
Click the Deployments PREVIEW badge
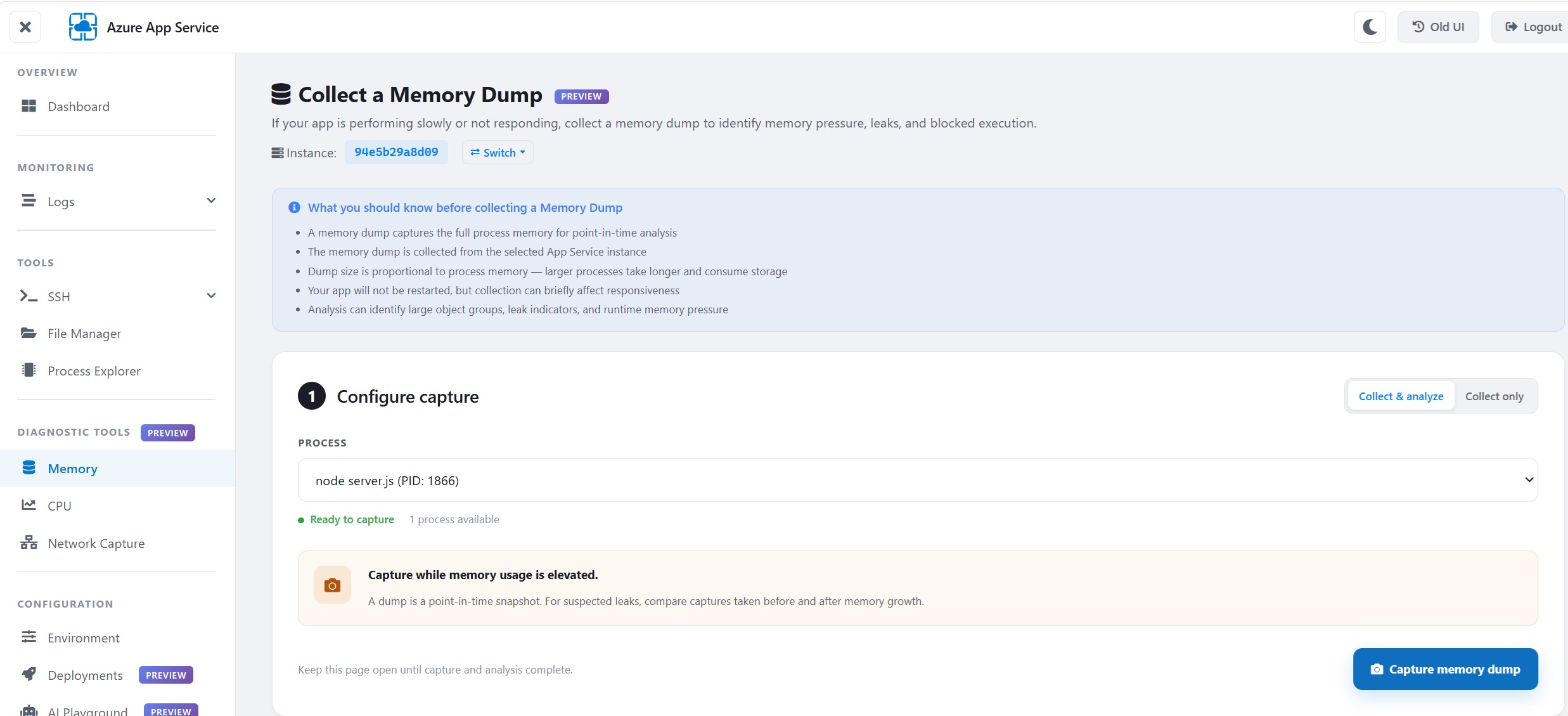[x=166, y=675]
